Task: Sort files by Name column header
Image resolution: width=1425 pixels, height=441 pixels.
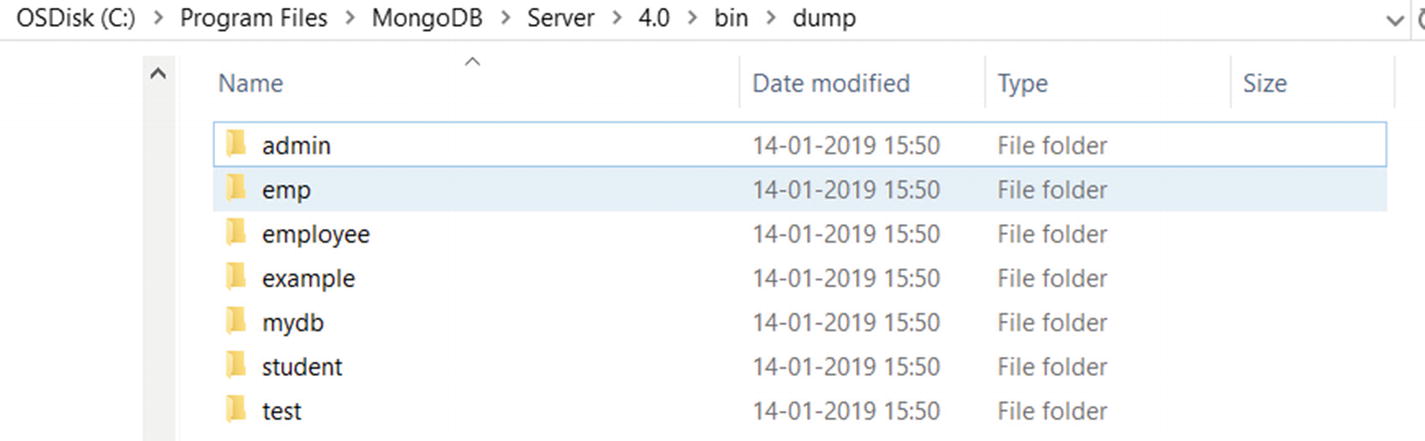Action: 250,83
